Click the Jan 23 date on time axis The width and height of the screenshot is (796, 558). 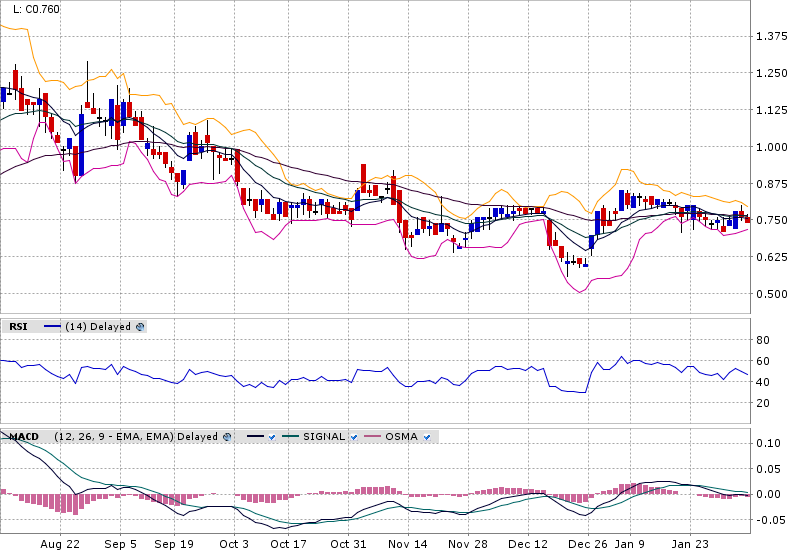689,545
